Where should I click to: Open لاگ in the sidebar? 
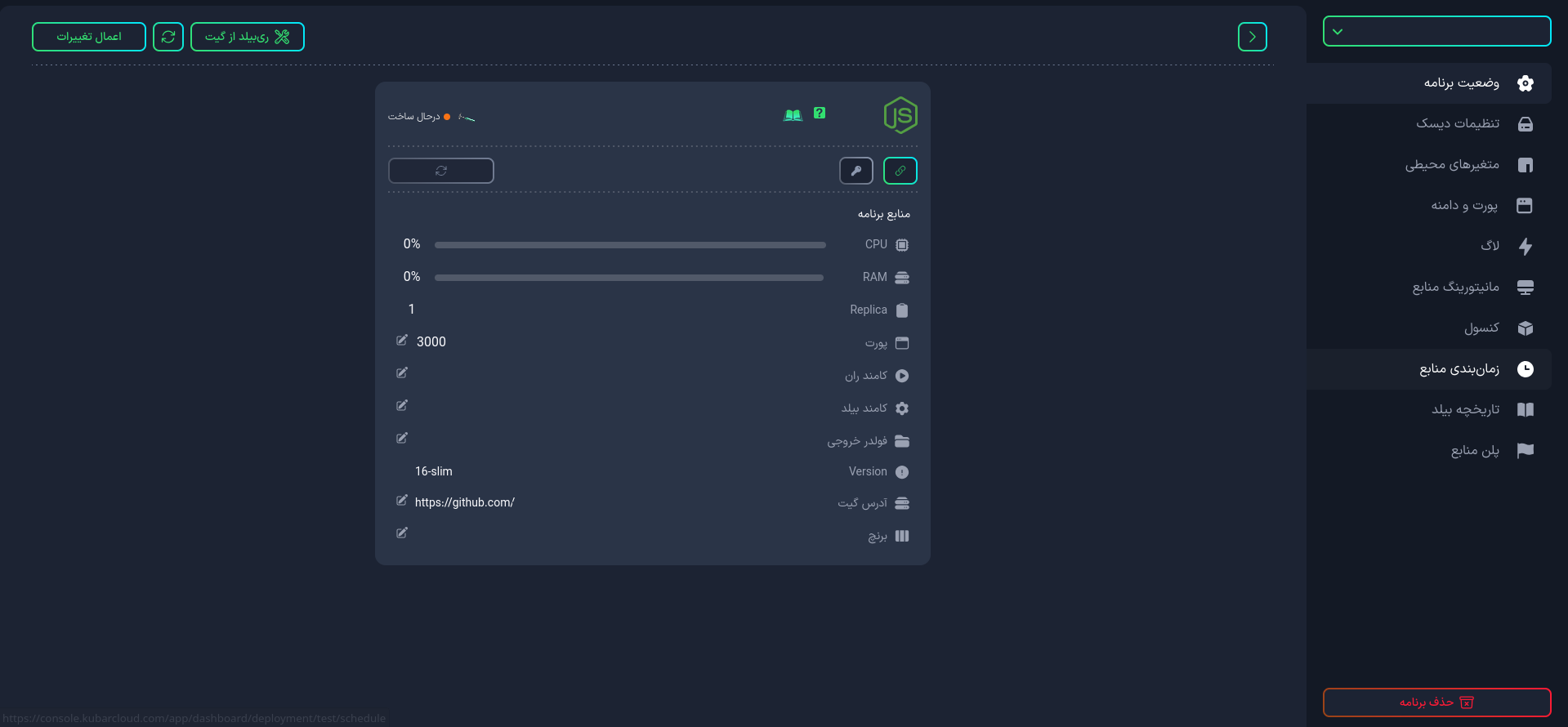(x=1429, y=247)
